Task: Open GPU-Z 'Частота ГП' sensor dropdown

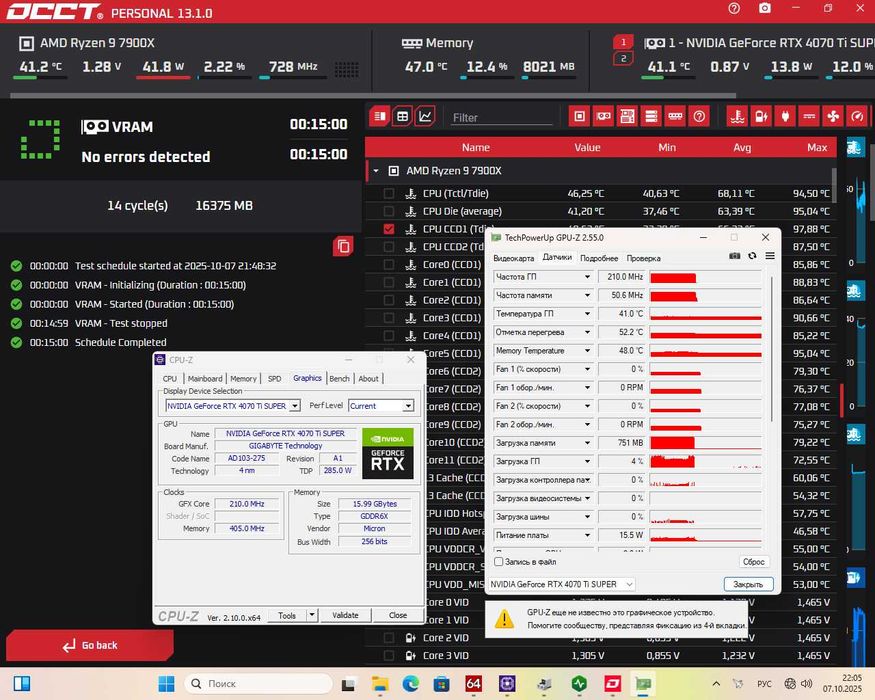Action: click(x=587, y=277)
